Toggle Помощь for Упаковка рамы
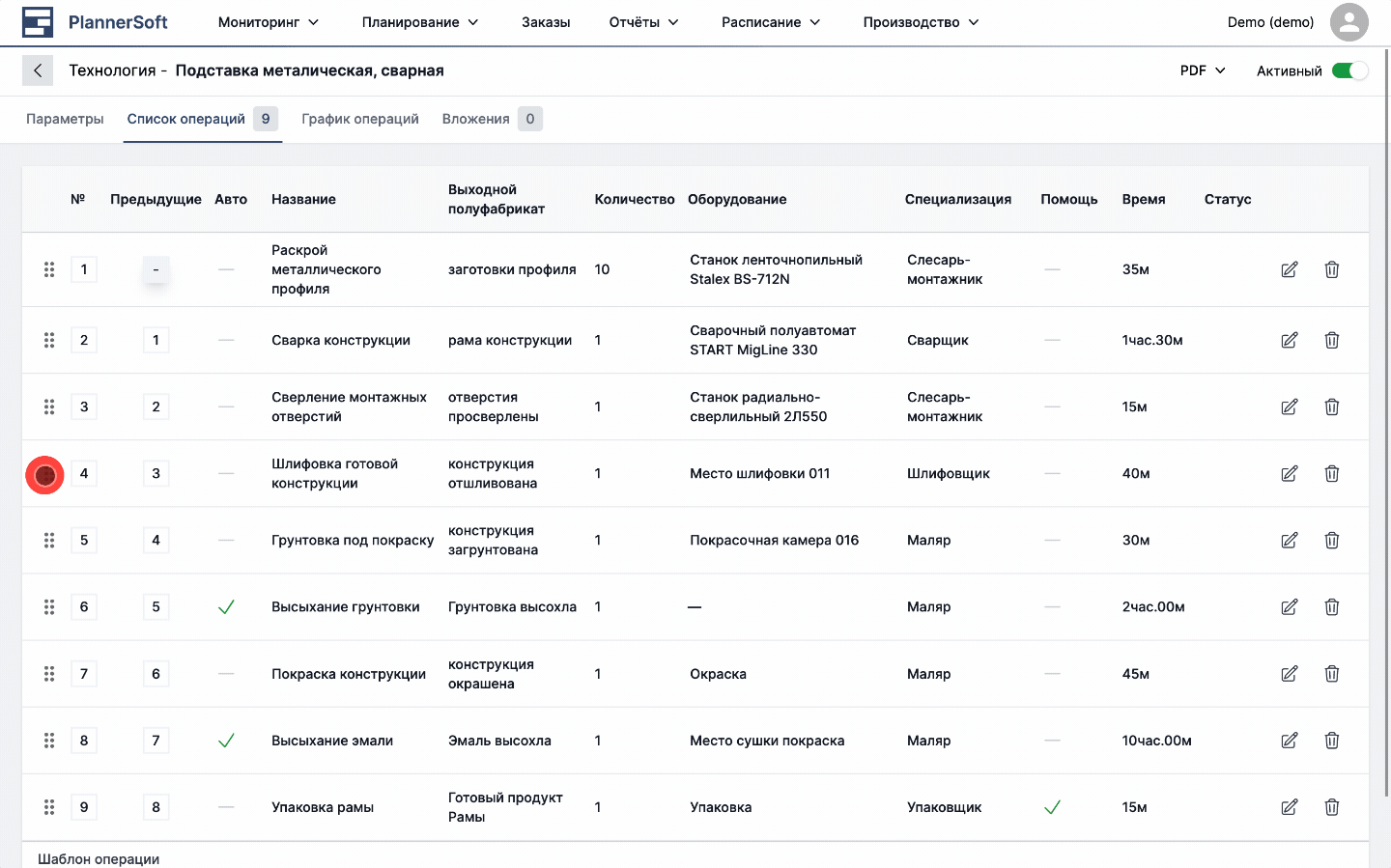1391x868 pixels. click(1051, 807)
